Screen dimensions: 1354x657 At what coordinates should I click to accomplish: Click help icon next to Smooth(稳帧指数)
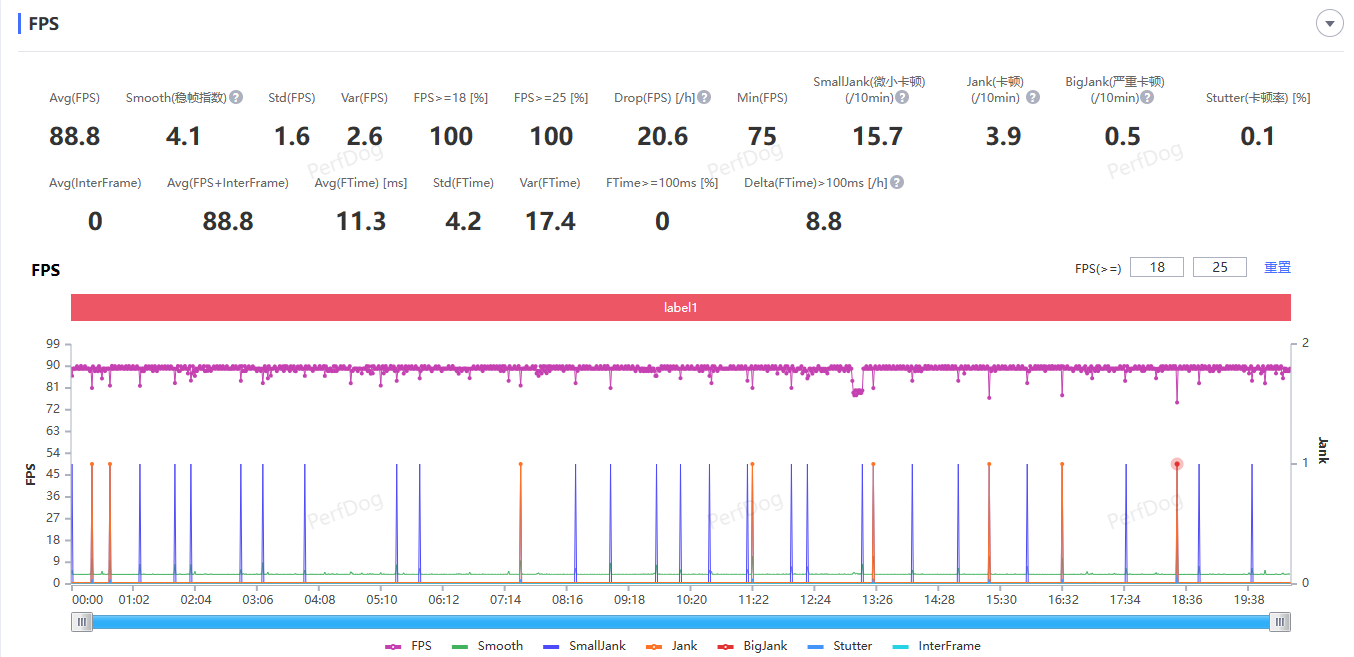pyautogui.click(x=236, y=97)
